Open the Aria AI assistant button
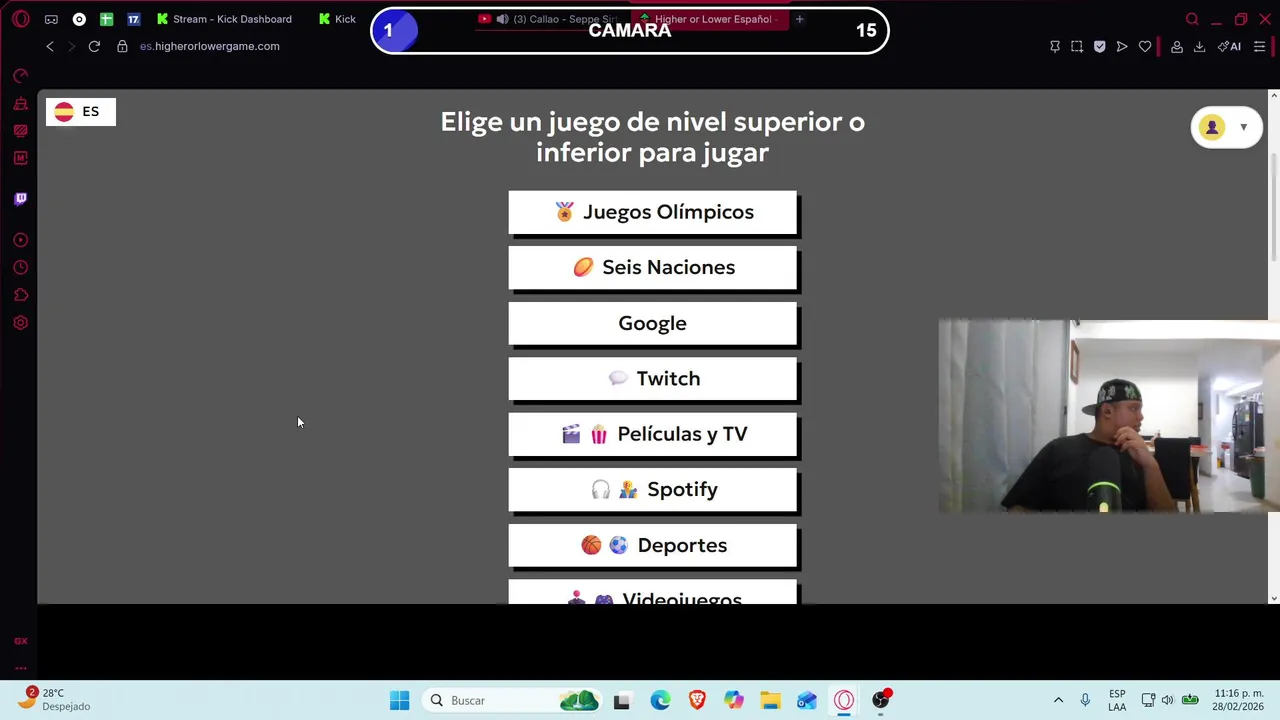 click(x=1229, y=46)
